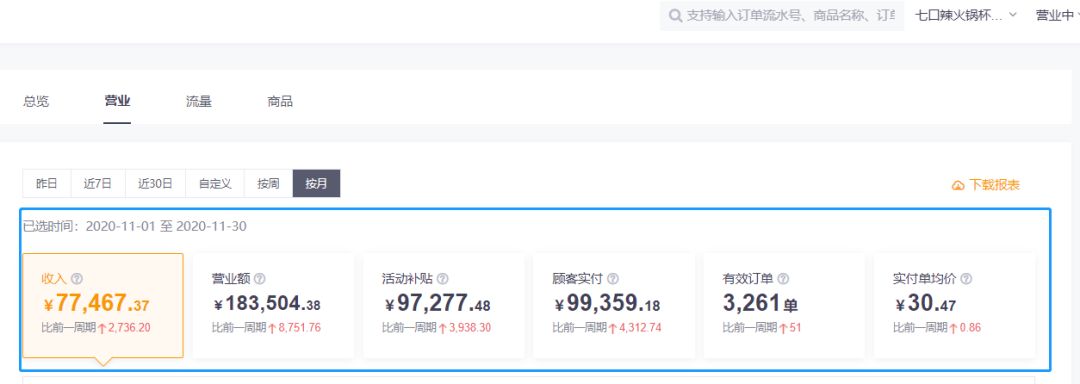The image size is (1080, 384).
Task: Select the 近7日 time range
Action: (98, 184)
